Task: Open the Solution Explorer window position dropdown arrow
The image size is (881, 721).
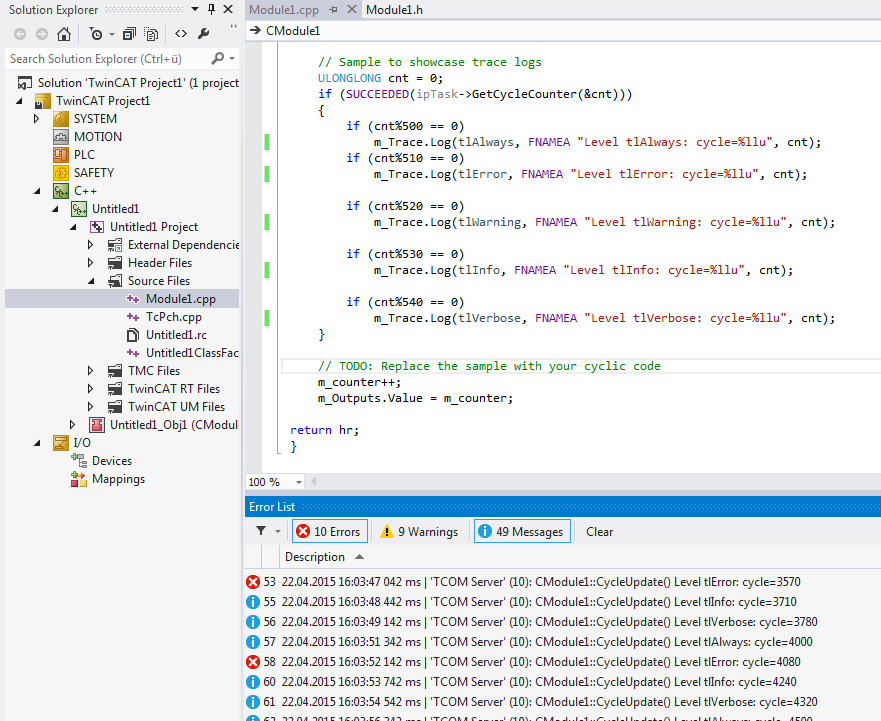Action: click(195, 9)
